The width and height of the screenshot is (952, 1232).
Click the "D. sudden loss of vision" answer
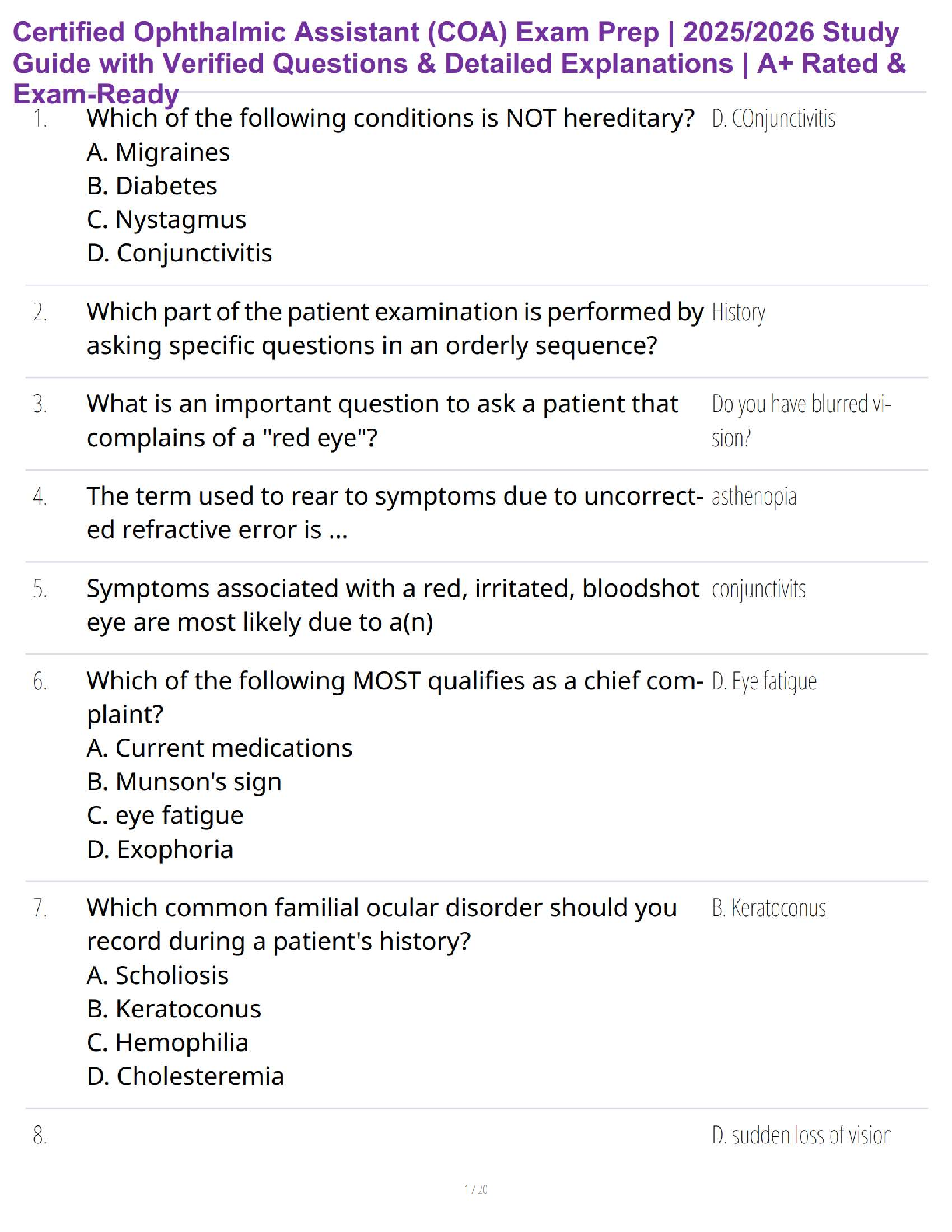tap(801, 1136)
